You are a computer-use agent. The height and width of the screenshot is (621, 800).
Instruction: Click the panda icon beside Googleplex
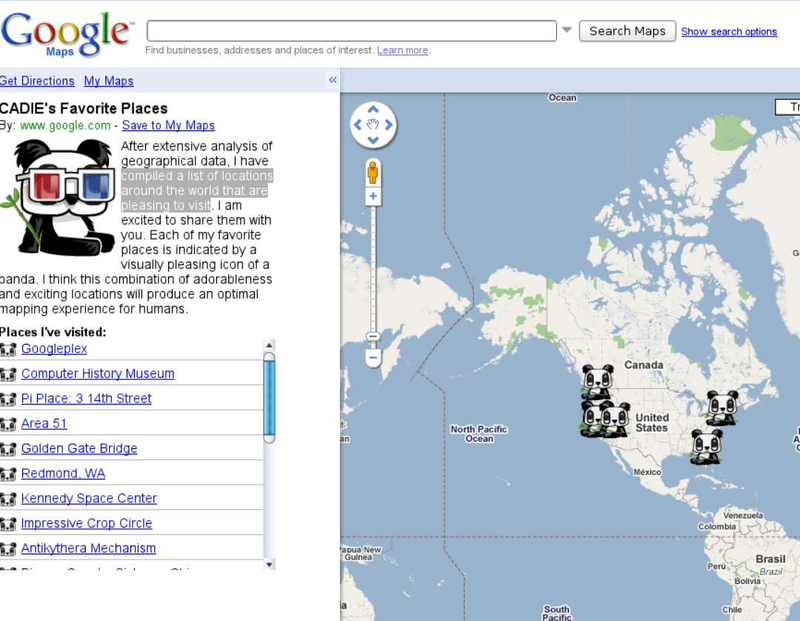8,350
